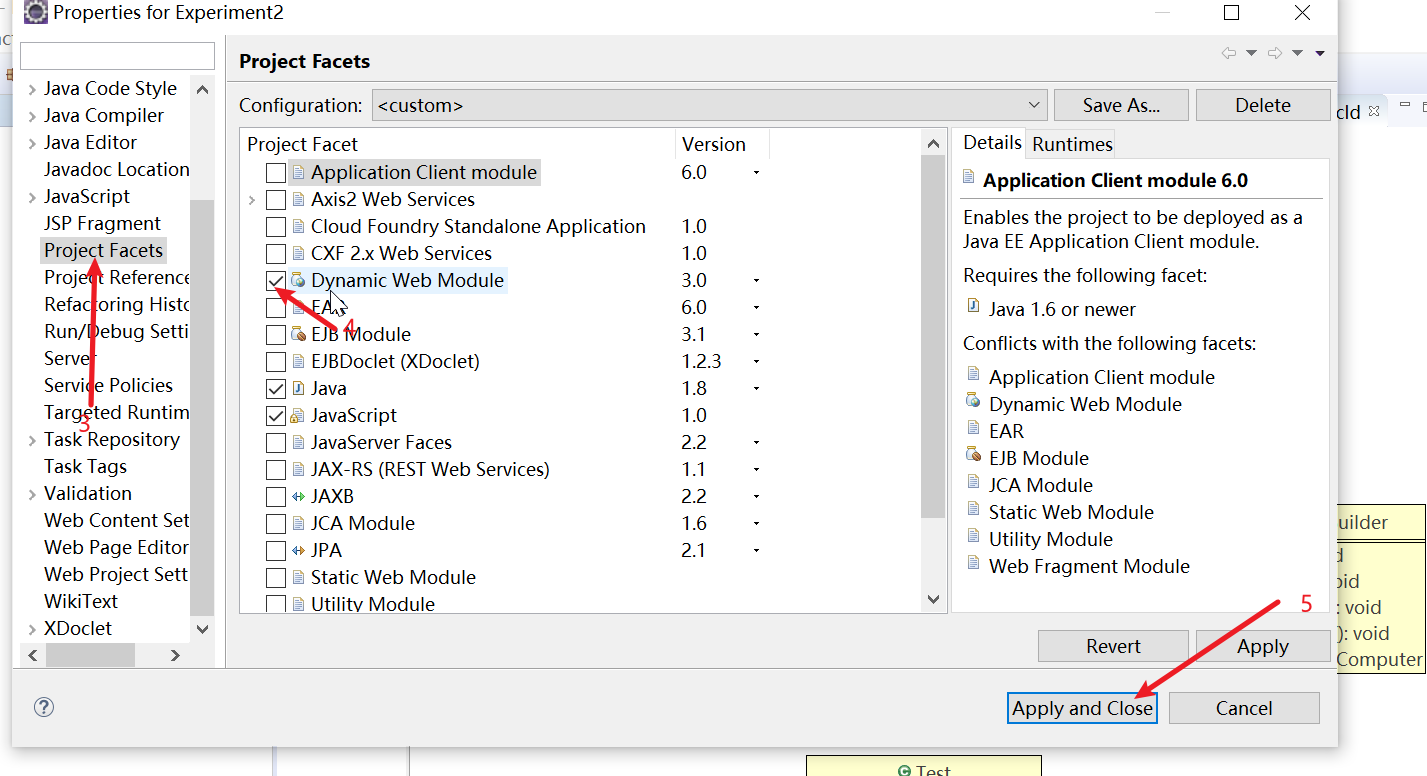The width and height of the screenshot is (1427, 776).
Task: Check the EJB Module checkbox
Action: [276, 335]
